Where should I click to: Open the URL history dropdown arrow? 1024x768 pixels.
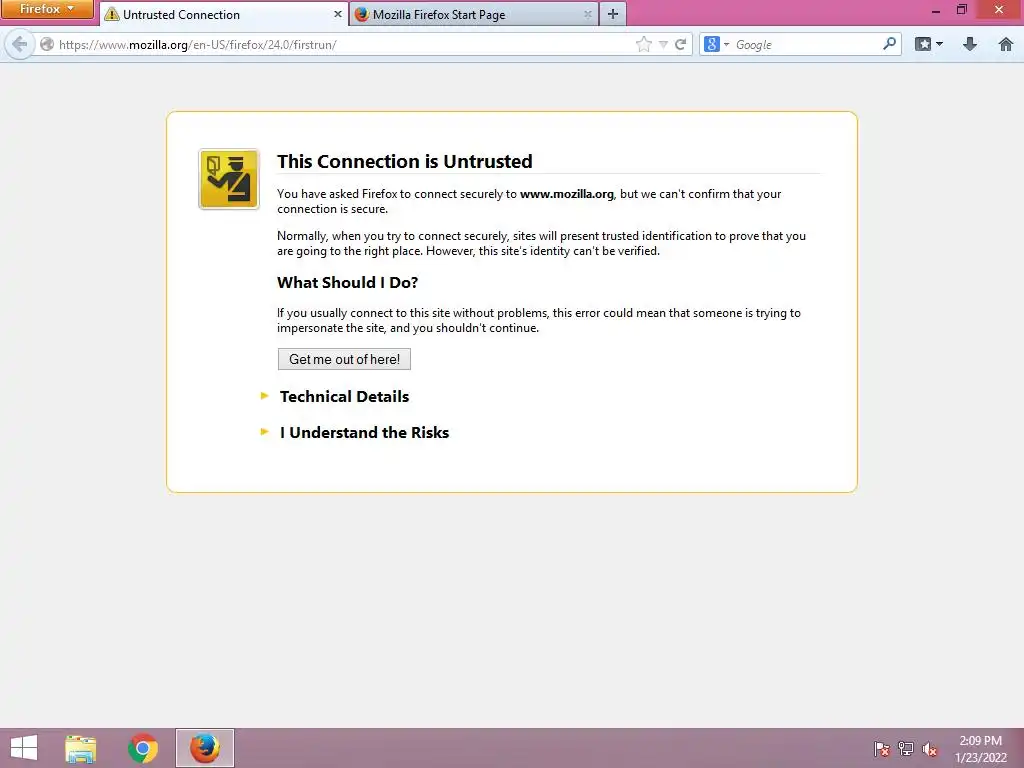[x=663, y=44]
